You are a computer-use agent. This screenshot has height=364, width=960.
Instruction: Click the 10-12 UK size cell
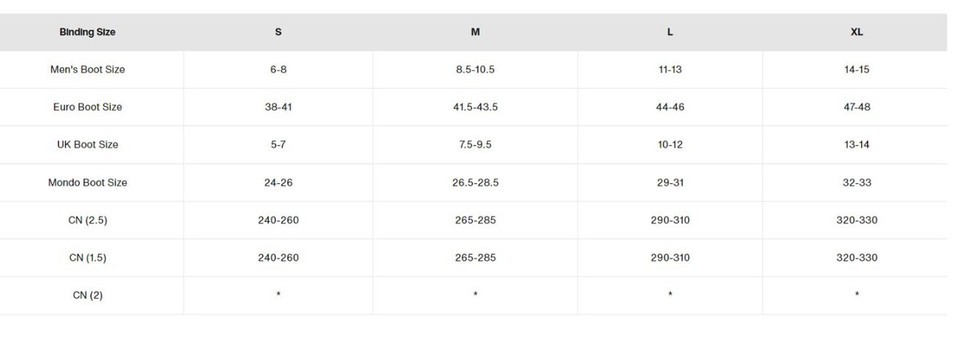[x=670, y=145]
